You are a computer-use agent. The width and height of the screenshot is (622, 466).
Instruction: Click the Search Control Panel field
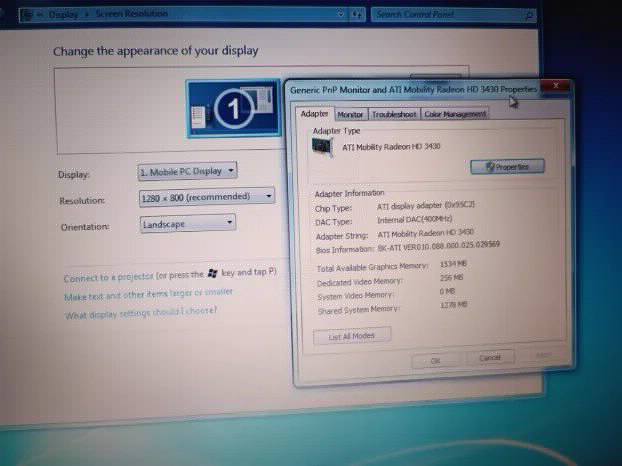(453, 15)
